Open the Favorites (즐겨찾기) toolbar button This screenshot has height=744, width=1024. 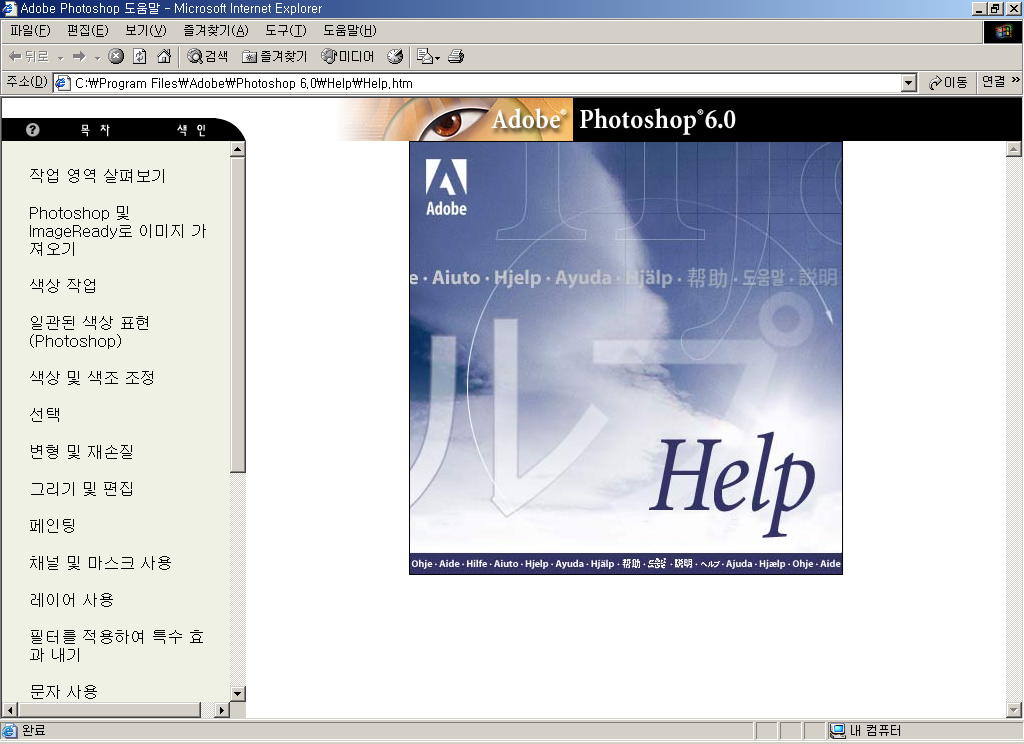pyautogui.click(x=274, y=57)
